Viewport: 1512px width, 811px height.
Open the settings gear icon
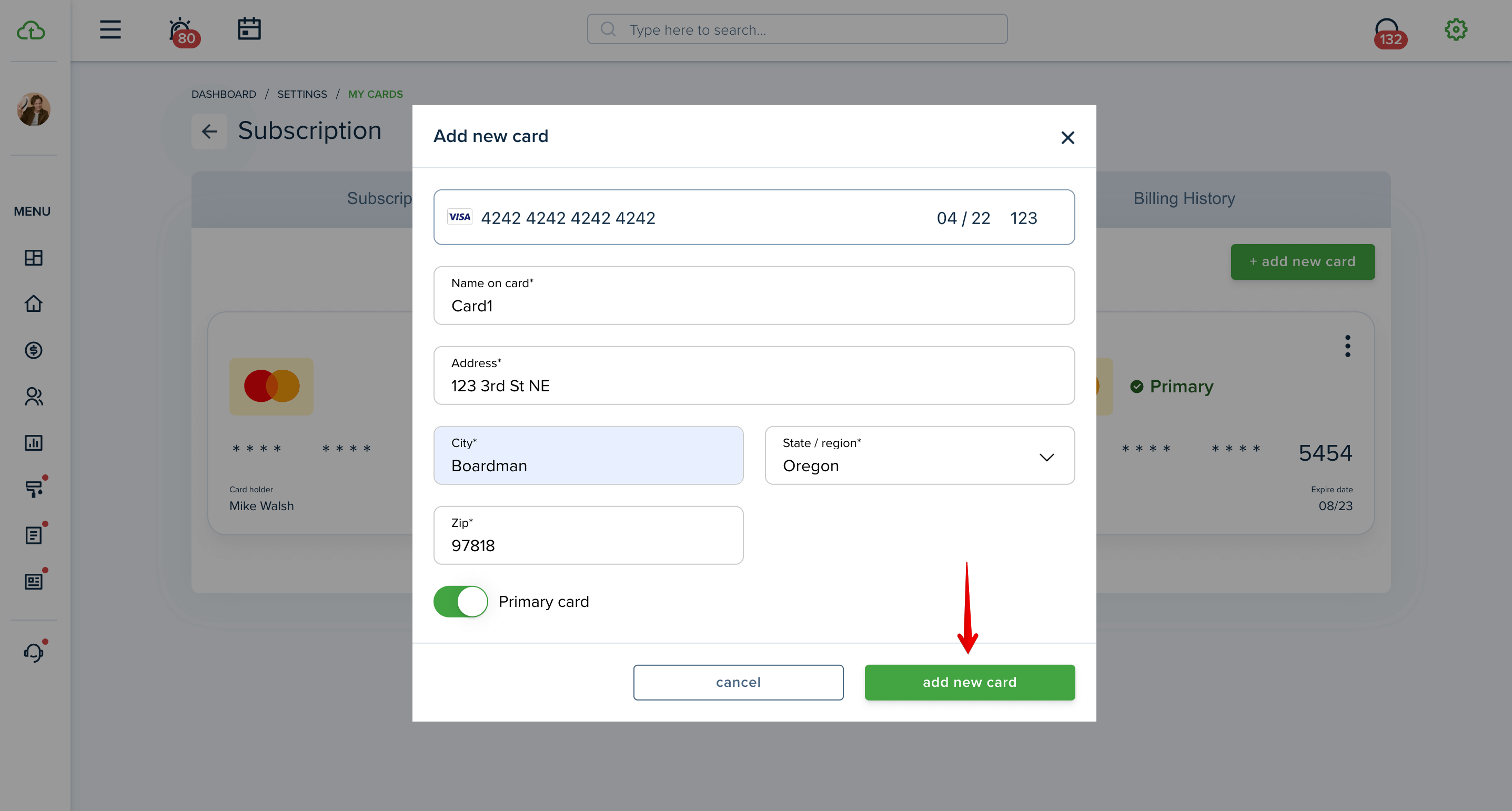pyautogui.click(x=1456, y=29)
